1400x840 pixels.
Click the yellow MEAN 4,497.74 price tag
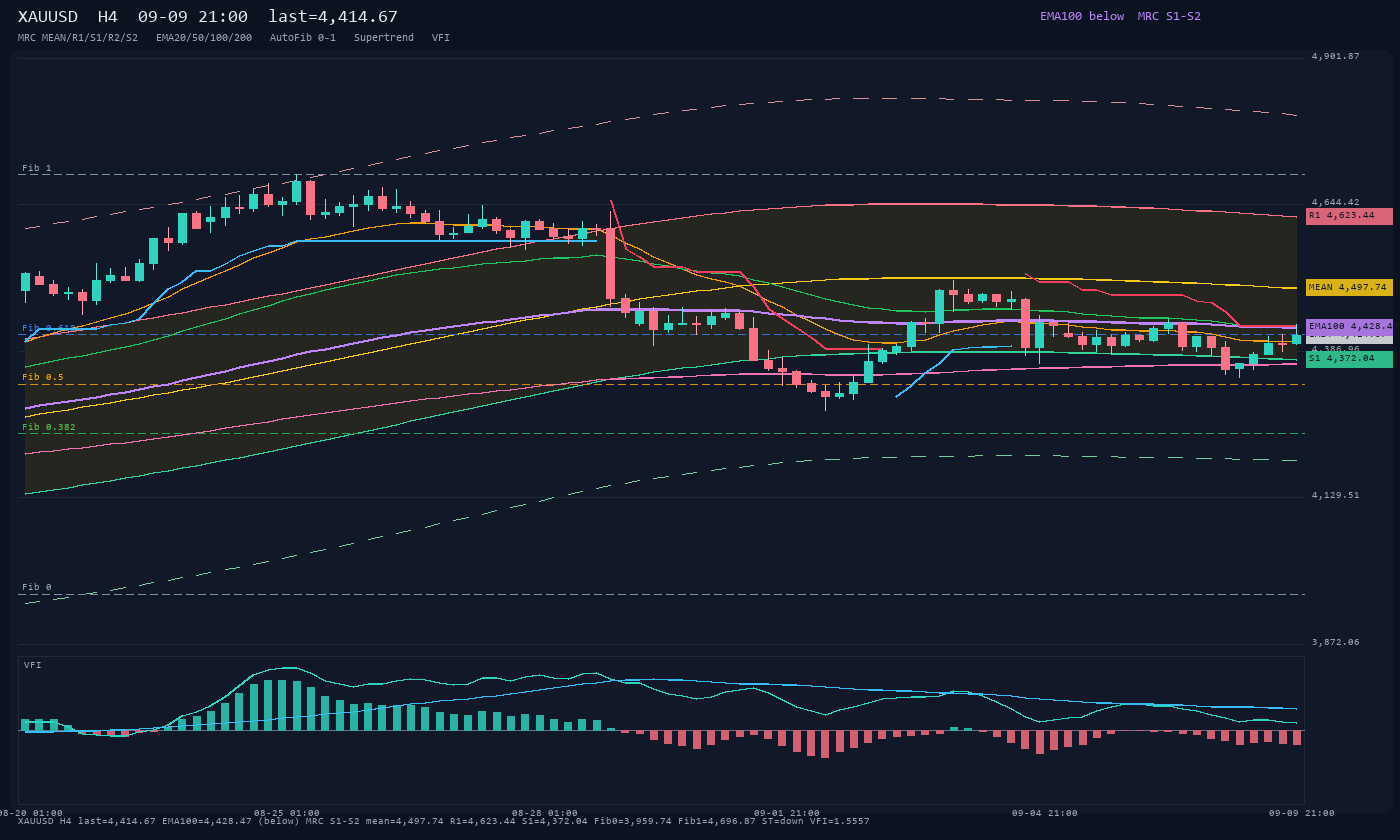1349,287
